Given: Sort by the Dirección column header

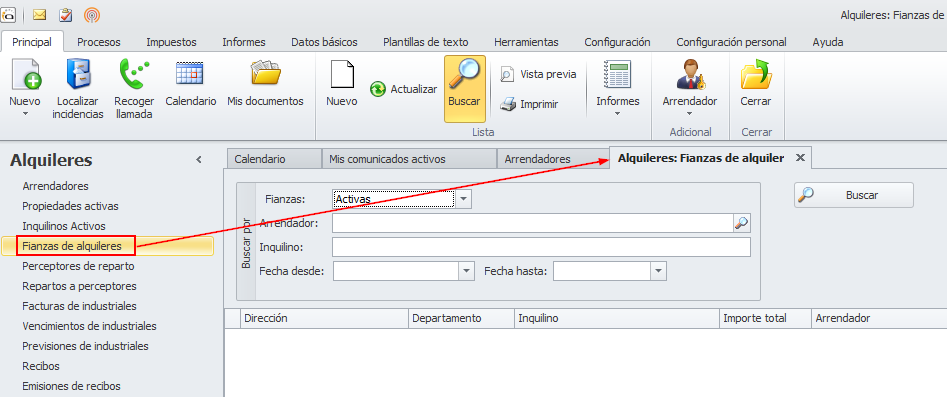Looking at the screenshot, I should click(x=324, y=318).
